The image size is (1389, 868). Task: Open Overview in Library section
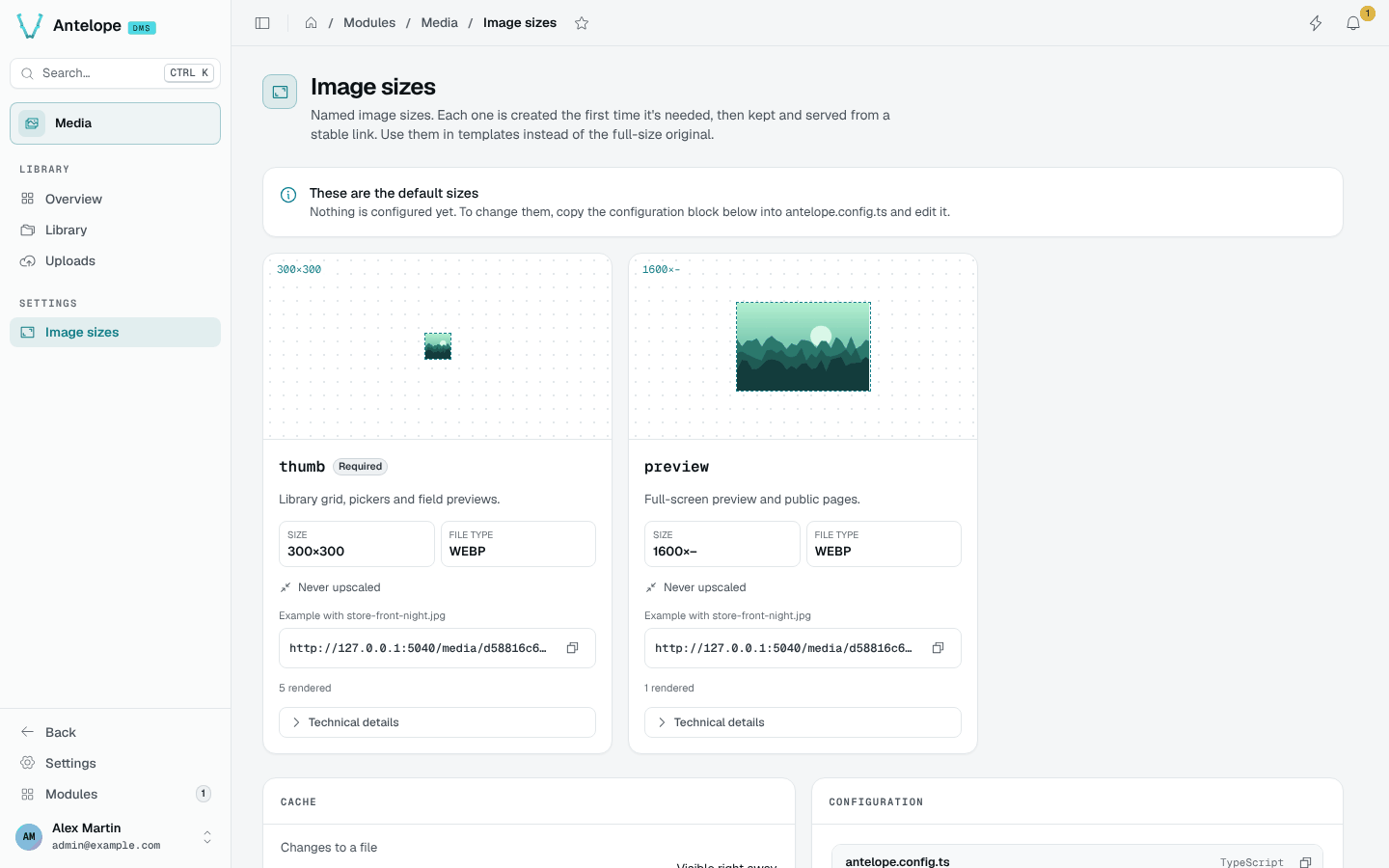coord(115,199)
